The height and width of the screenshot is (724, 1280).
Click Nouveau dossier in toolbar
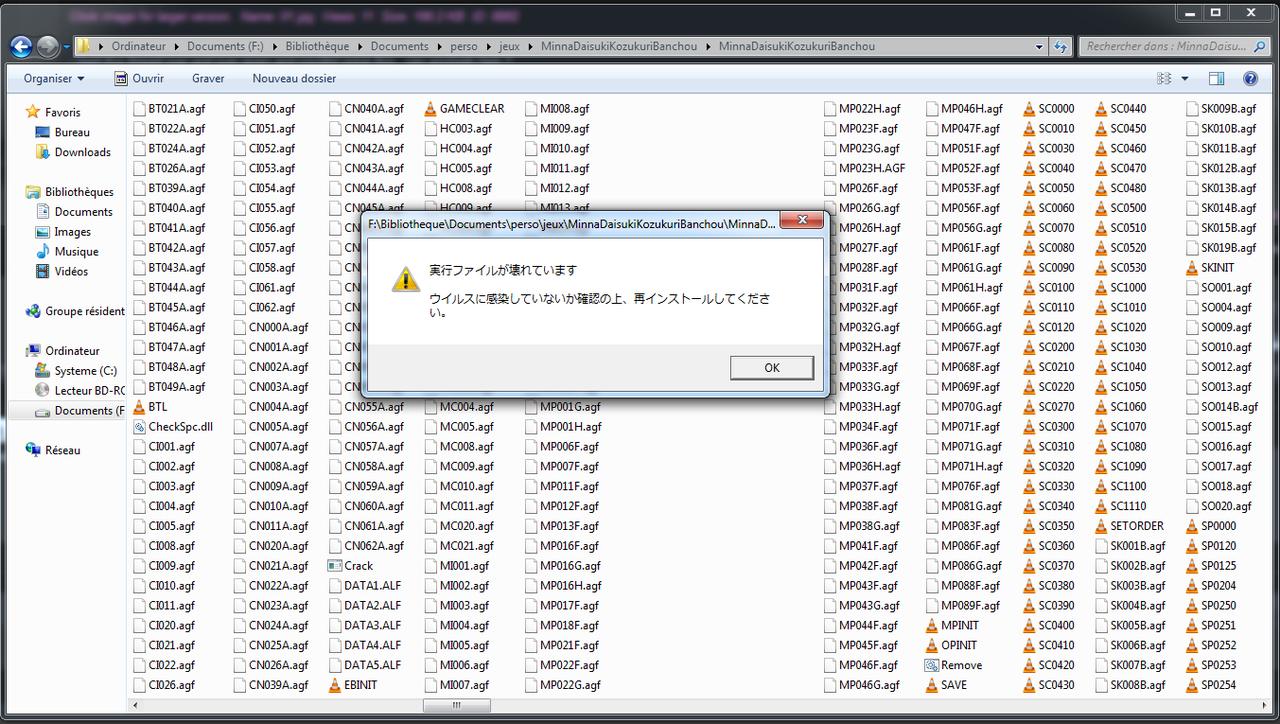(x=294, y=78)
